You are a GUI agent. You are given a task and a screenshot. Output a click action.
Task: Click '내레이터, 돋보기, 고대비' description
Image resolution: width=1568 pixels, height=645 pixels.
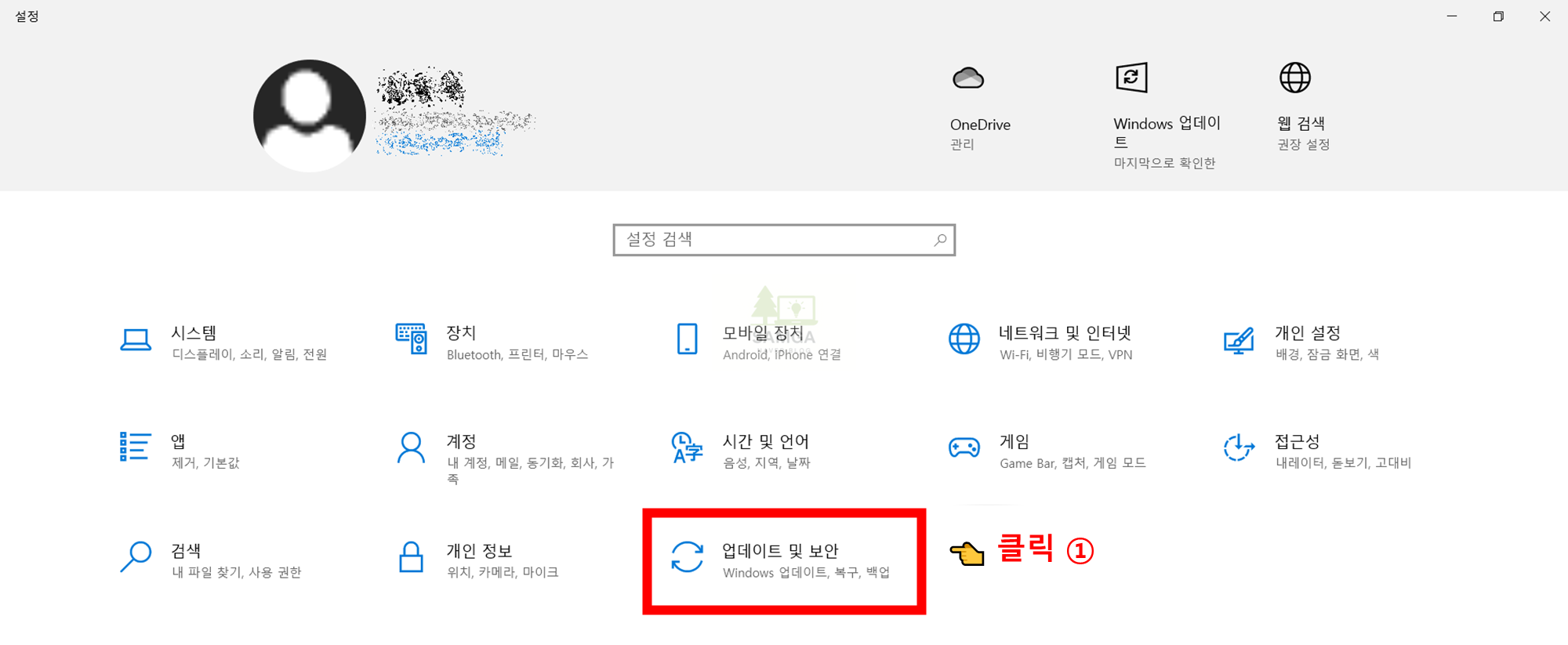coord(1343,462)
